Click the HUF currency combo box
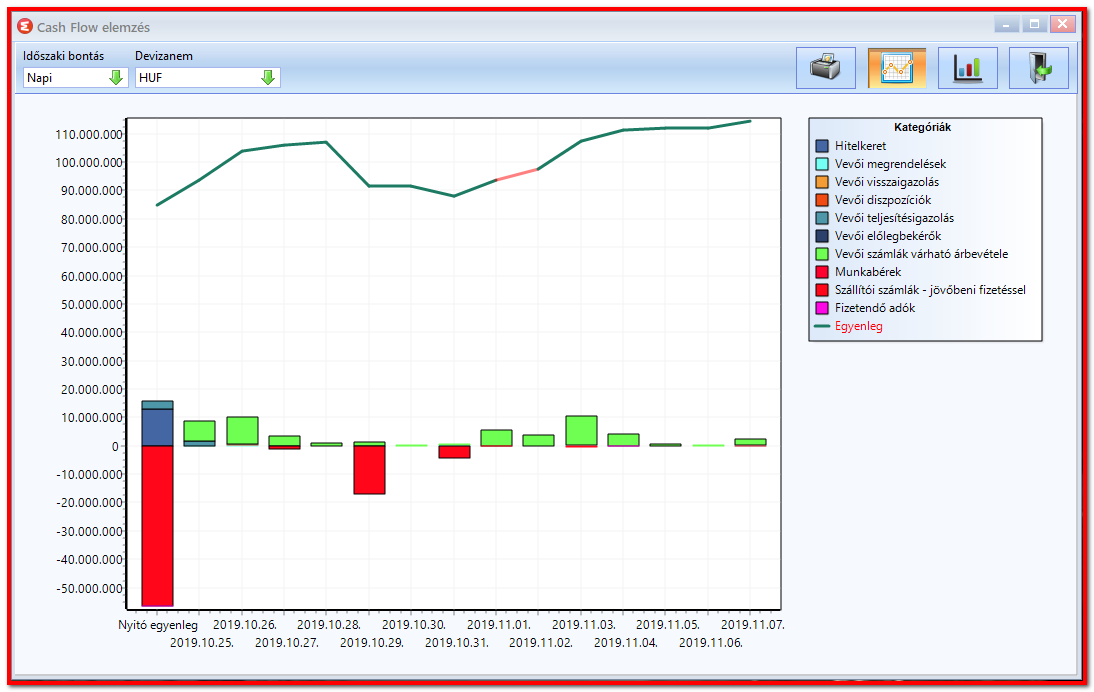 click(207, 77)
